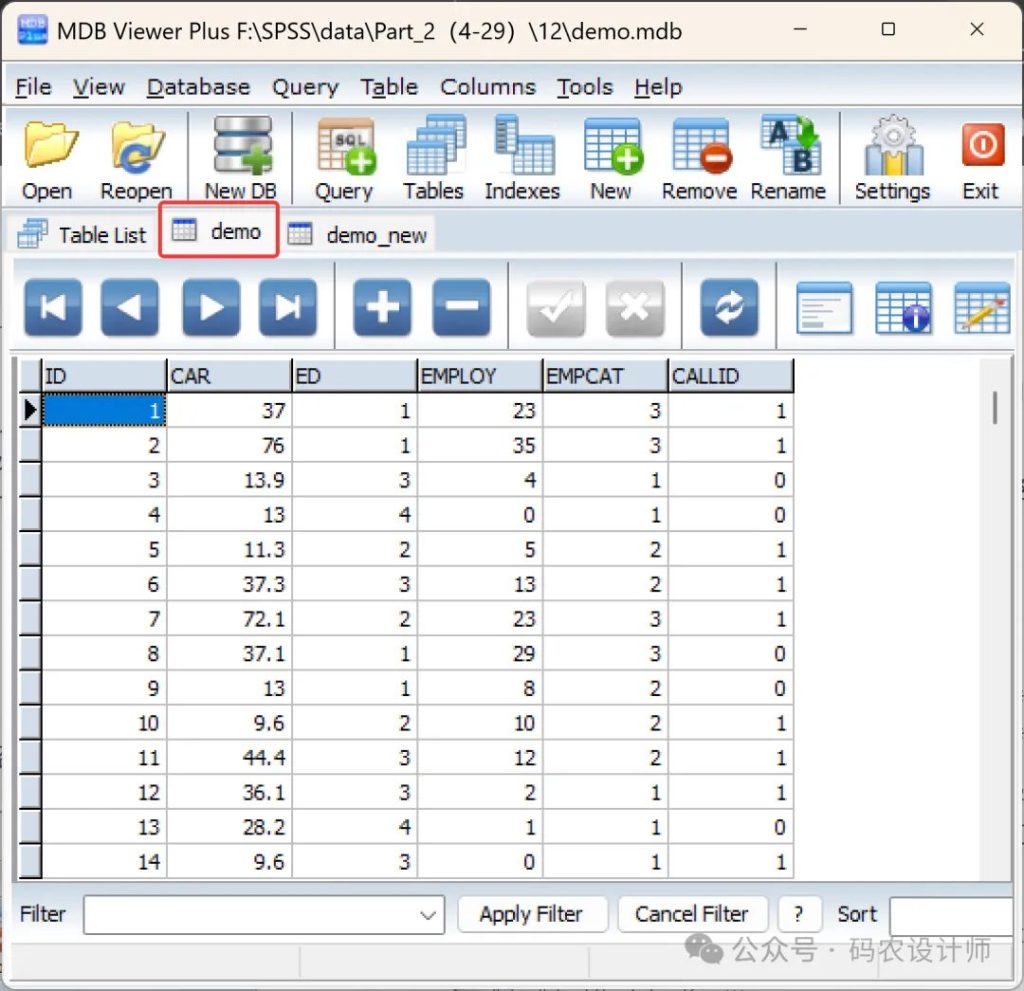Click the Sort input field
1024x991 pixels.
[x=950, y=915]
